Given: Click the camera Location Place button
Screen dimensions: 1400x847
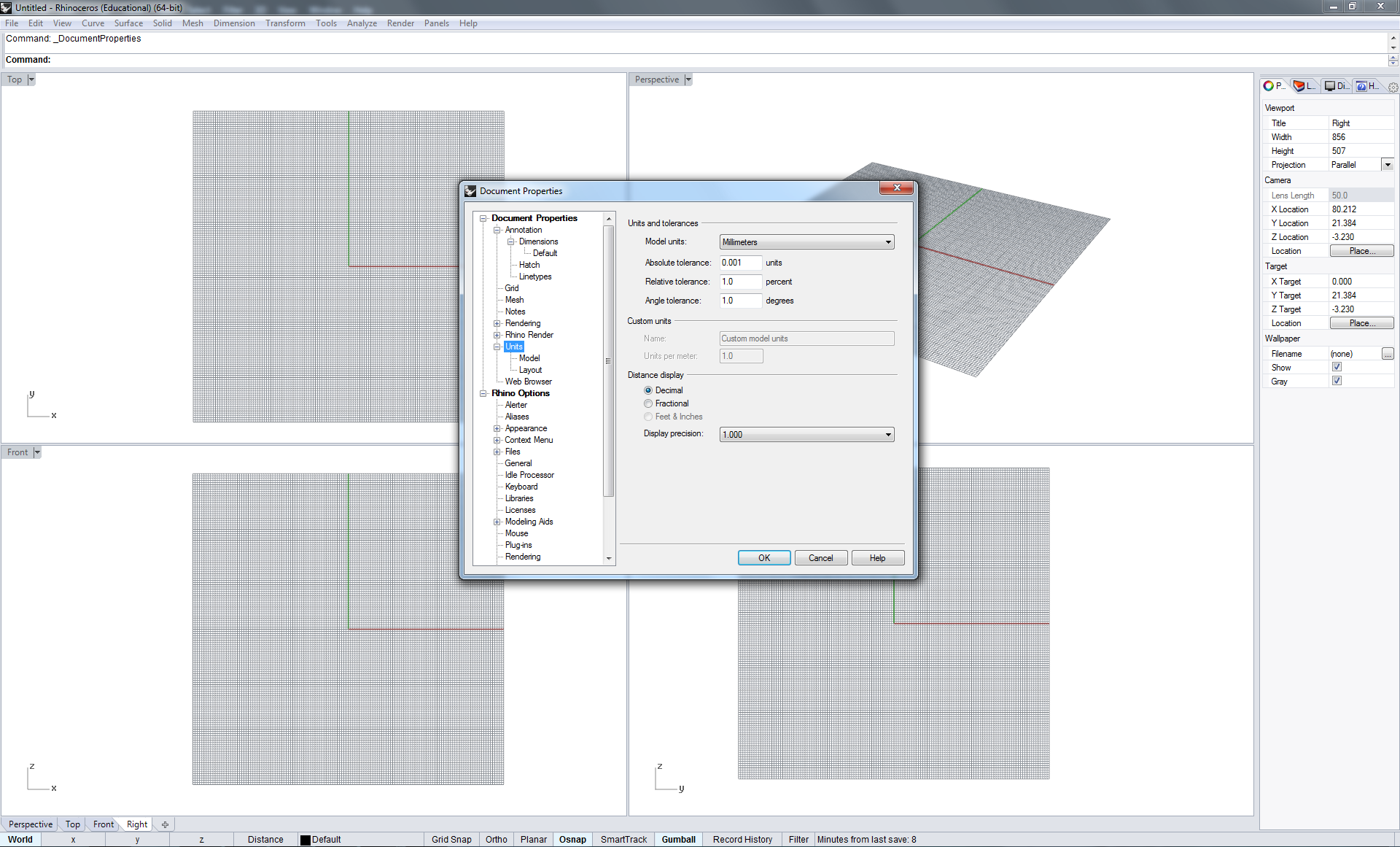Looking at the screenshot, I should 1361,251.
